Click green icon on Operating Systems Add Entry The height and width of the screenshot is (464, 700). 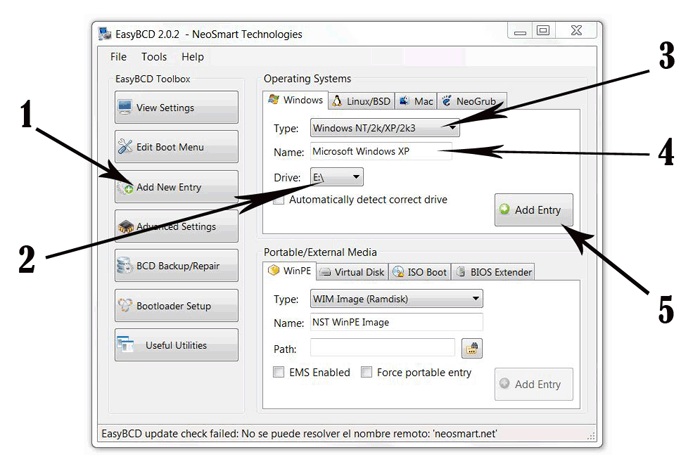504,209
